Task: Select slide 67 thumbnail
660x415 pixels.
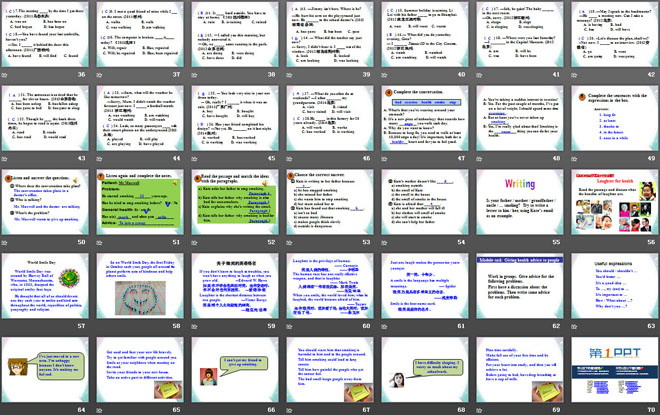Action: [330, 369]
